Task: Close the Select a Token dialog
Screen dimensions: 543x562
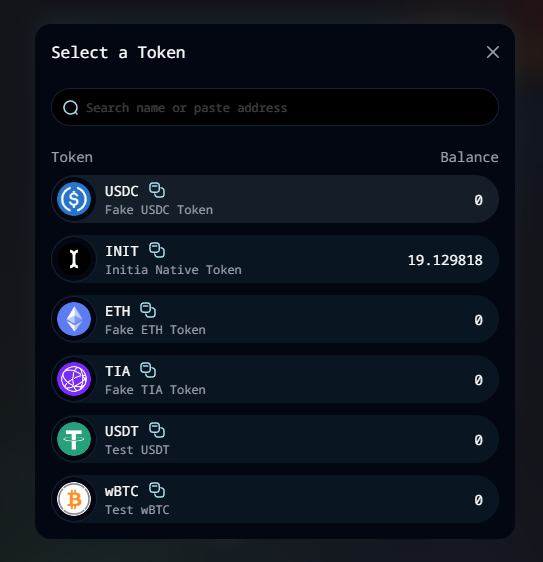Action: 493,52
